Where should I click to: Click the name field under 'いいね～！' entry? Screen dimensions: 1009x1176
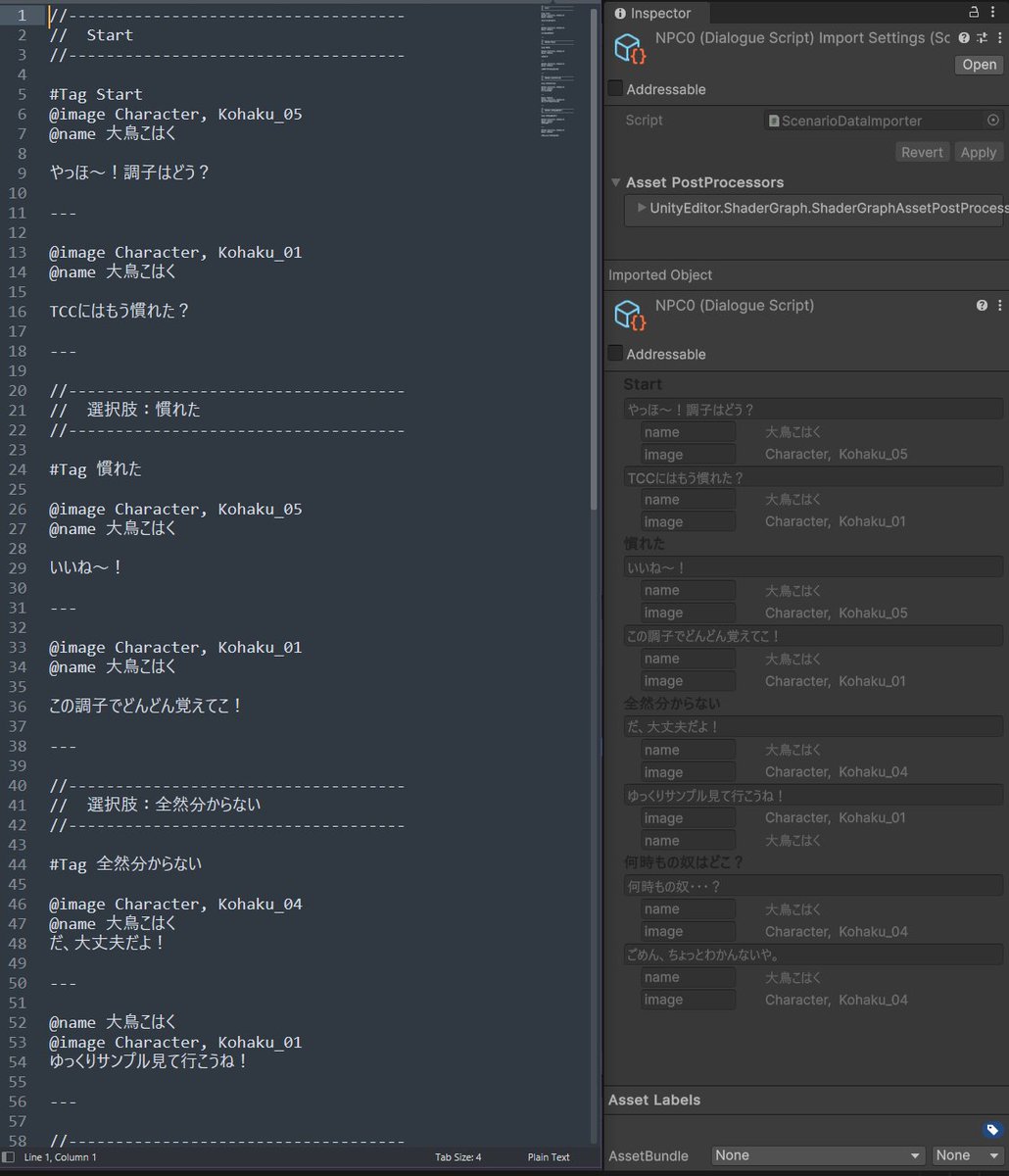(x=688, y=590)
